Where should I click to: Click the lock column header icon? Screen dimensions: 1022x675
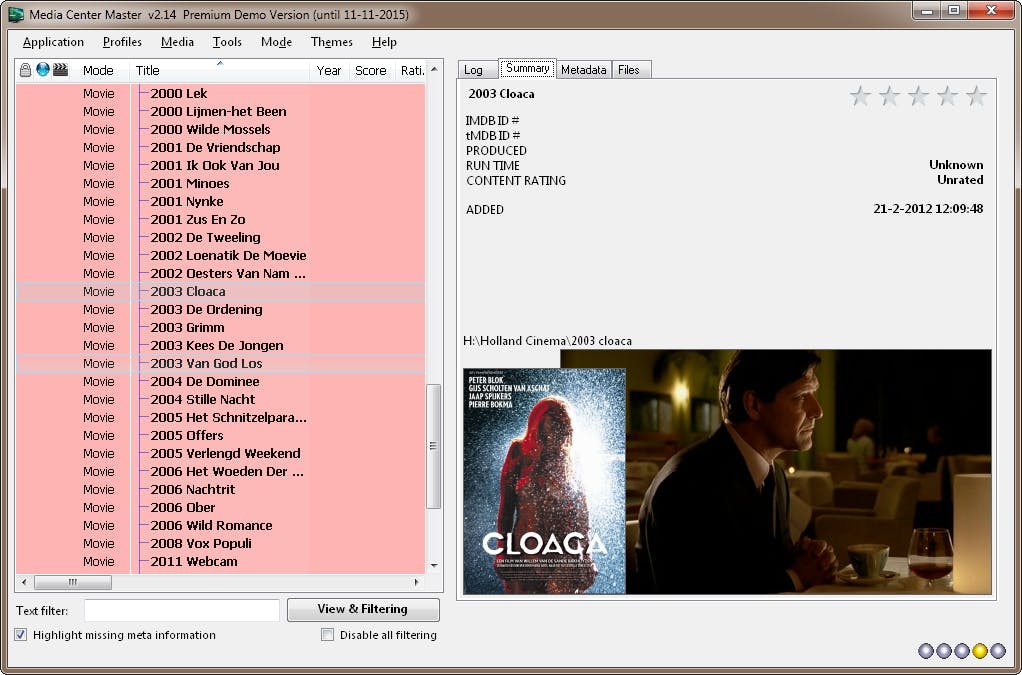[25, 70]
